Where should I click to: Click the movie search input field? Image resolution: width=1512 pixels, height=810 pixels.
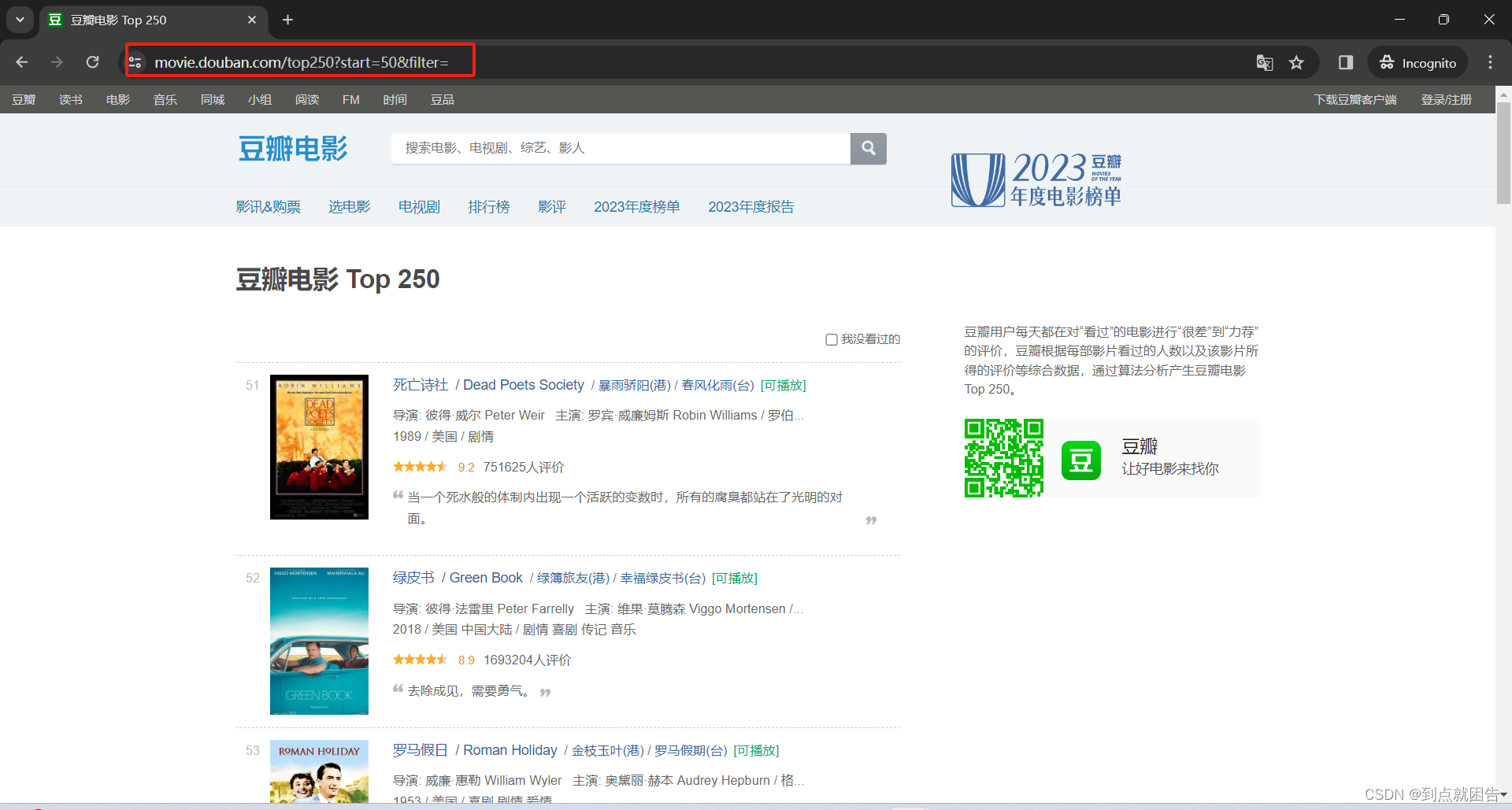click(621, 148)
